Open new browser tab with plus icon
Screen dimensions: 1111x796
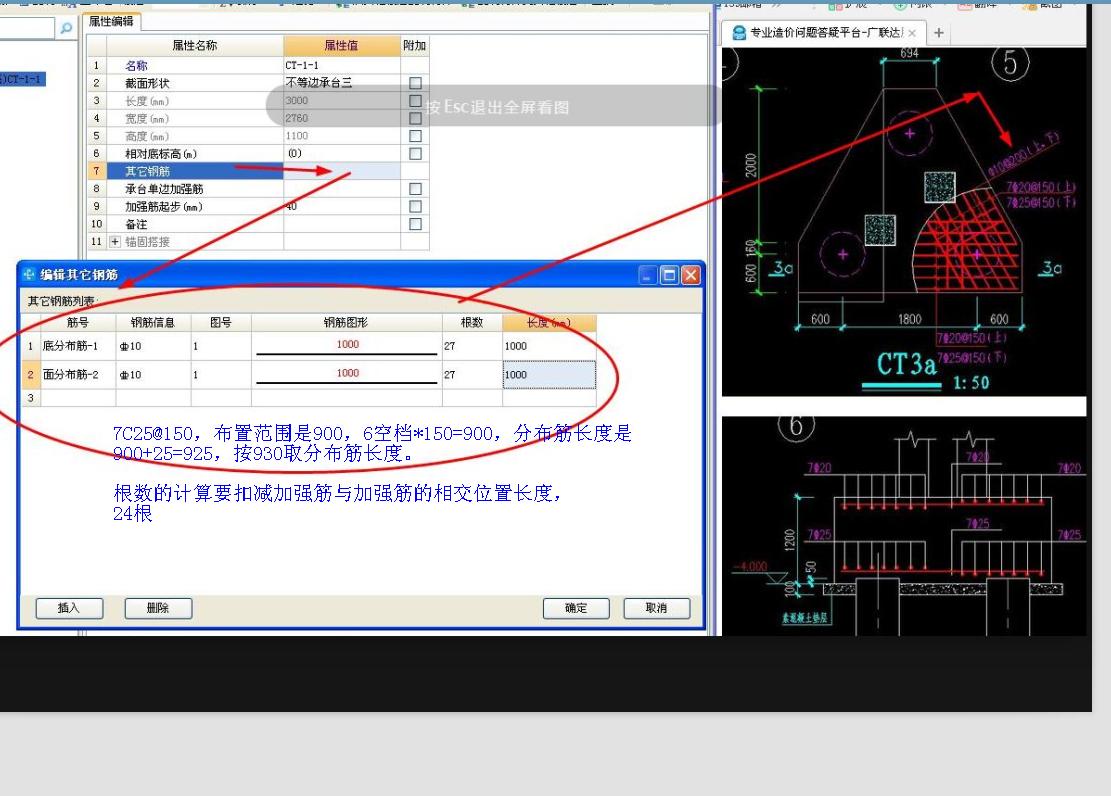coord(939,33)
